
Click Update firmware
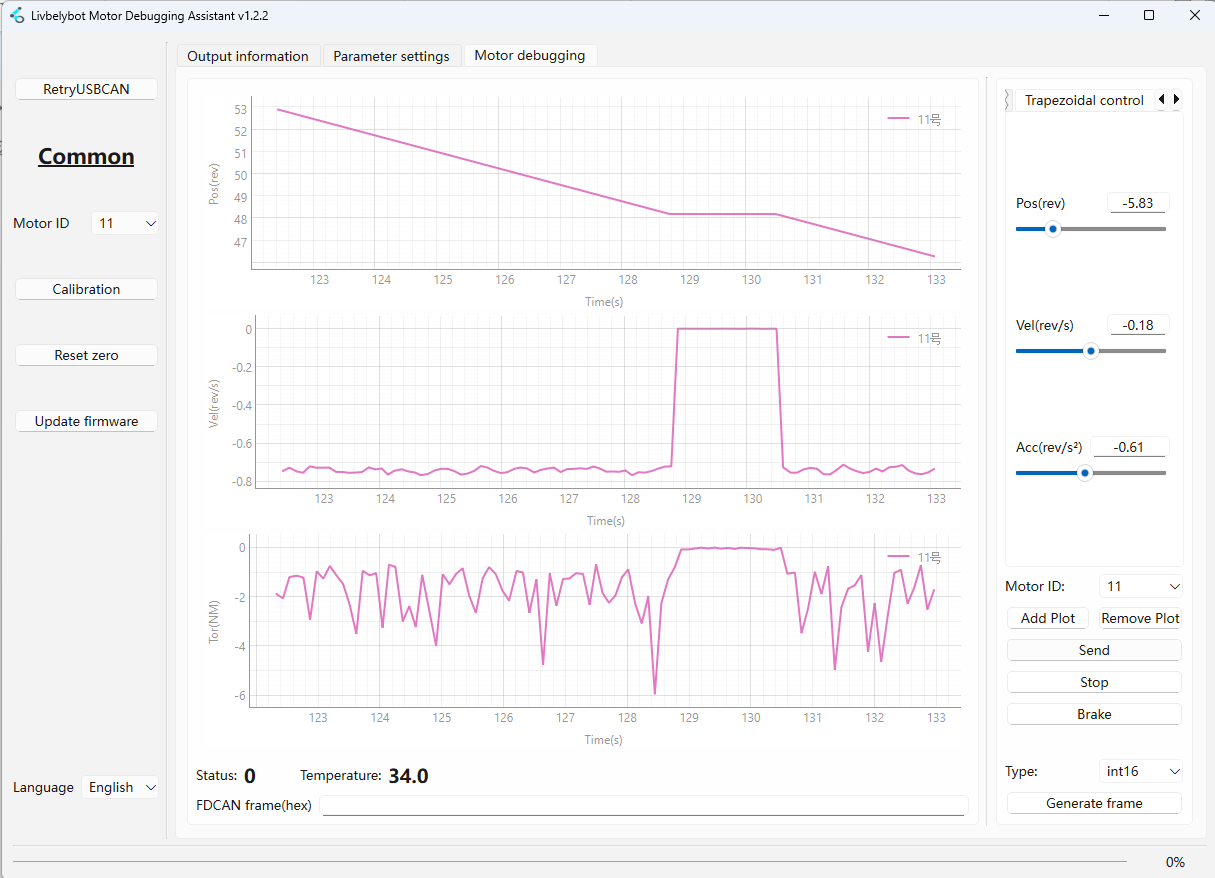coord(86,421)
